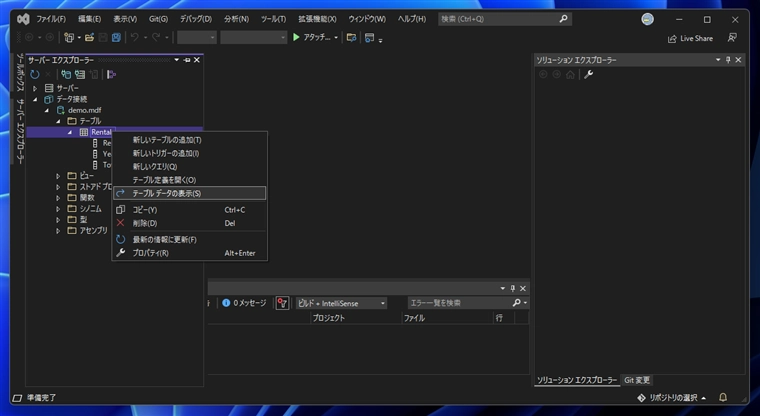
Task: Click the 検索 (Ctrl+Q) search box
Action: [x=505, y=19]
